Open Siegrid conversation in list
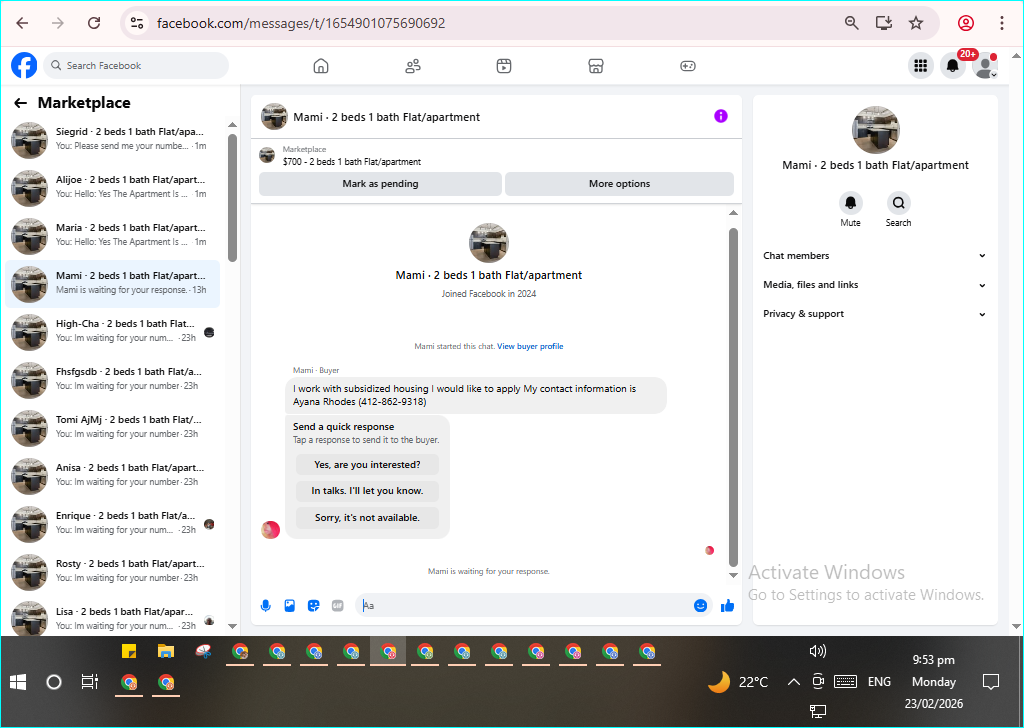 (113, 140)
